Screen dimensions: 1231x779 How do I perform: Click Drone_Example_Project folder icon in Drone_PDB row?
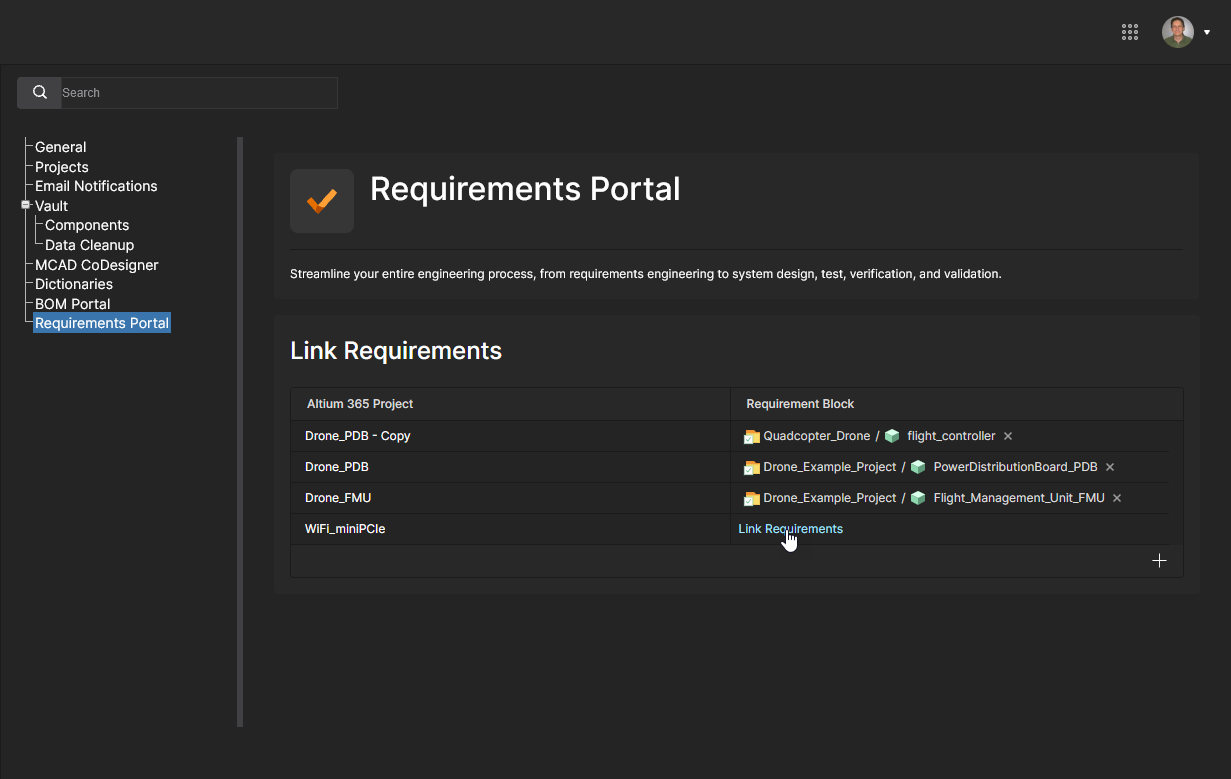click(x=752, y=468)
